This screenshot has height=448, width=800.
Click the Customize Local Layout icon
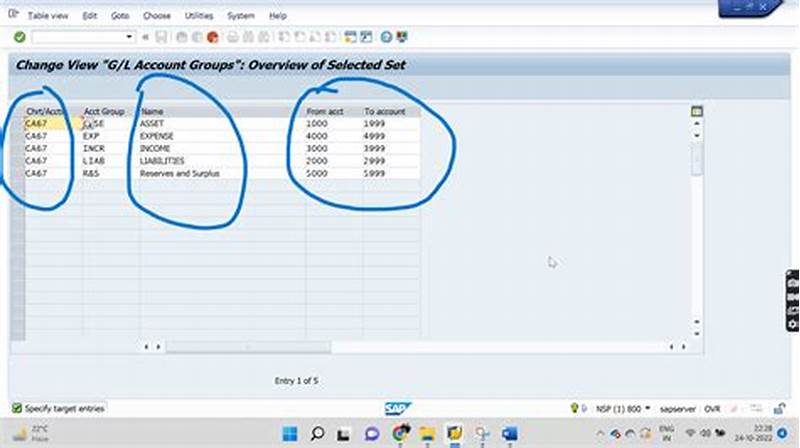point(402,37)
